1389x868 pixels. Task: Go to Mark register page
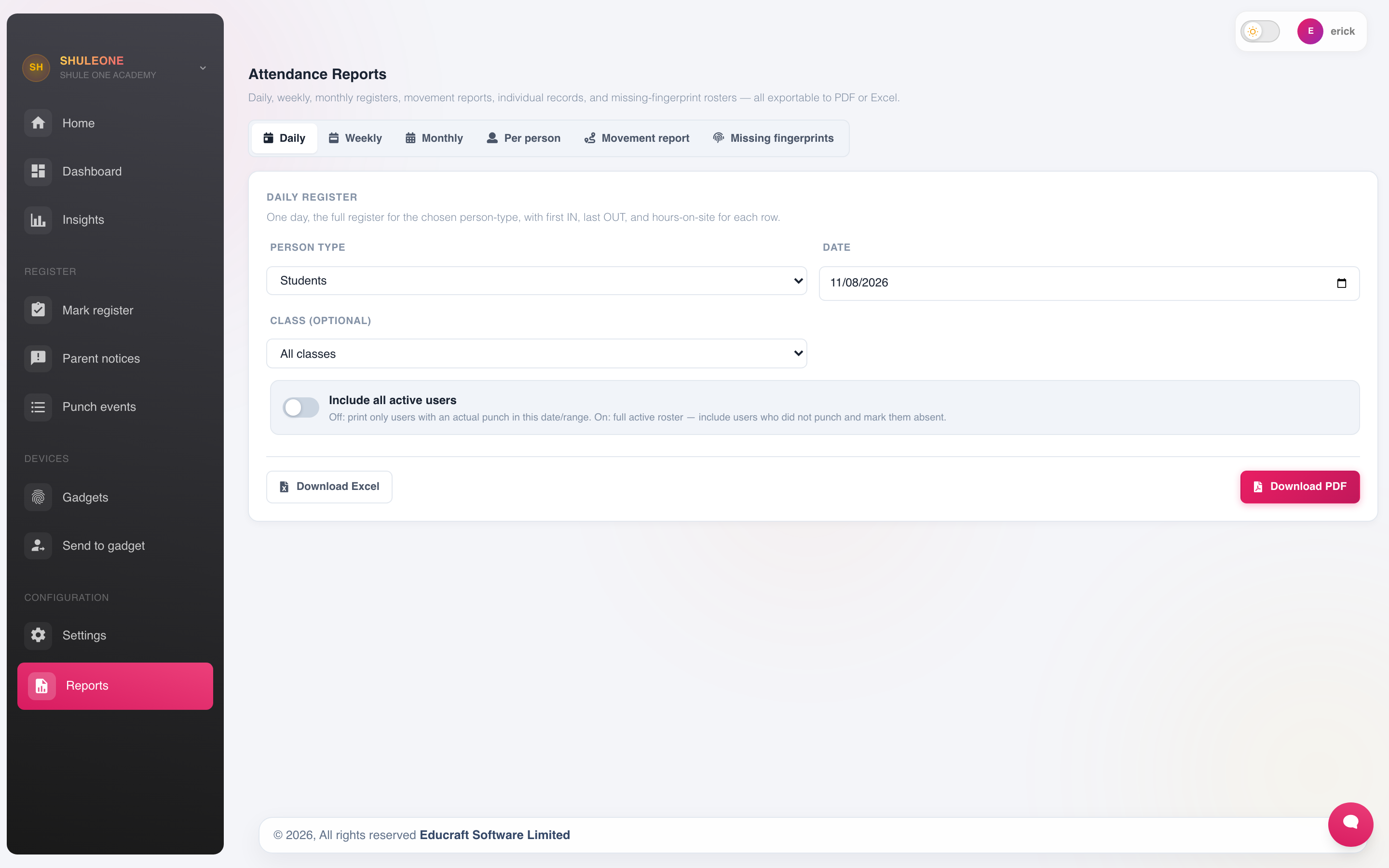115,310
